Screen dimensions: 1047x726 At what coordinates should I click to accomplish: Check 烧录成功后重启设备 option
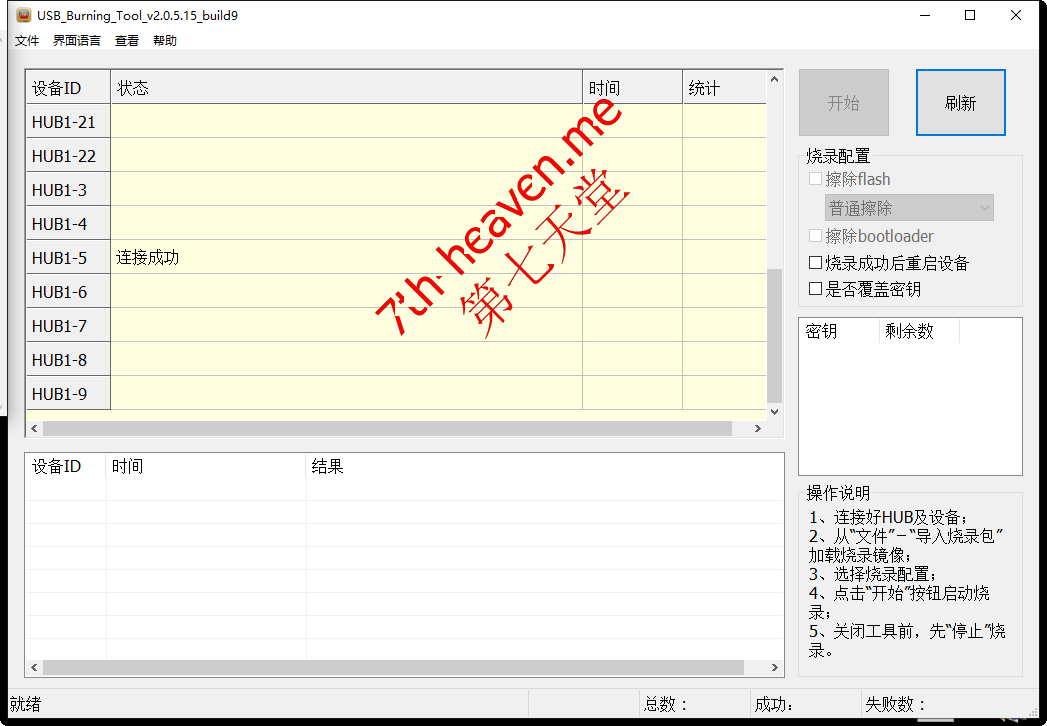click(x=816, y=262)
